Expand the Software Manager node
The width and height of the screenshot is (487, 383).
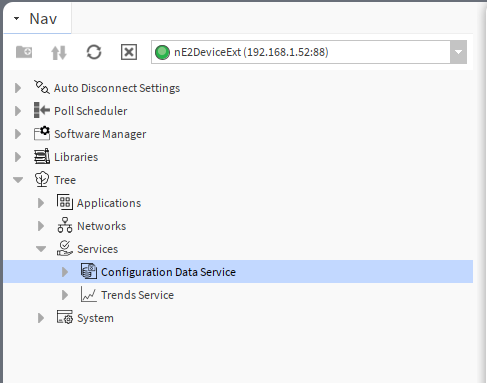tap(18, 134)
